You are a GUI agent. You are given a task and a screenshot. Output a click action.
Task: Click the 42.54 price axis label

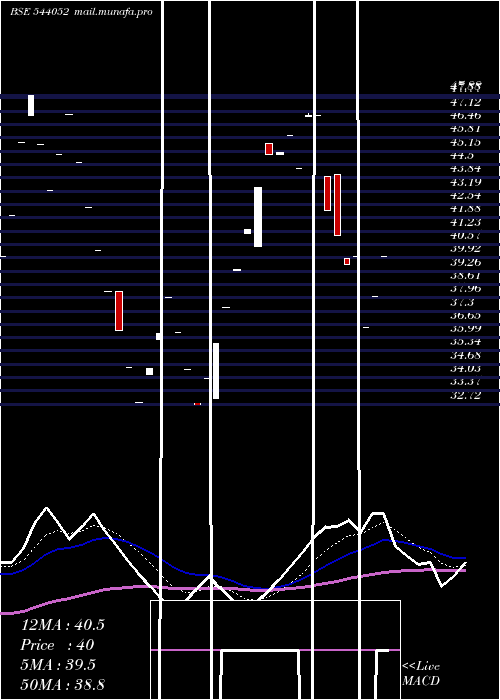pyautogui.click(x=466, y=196)
